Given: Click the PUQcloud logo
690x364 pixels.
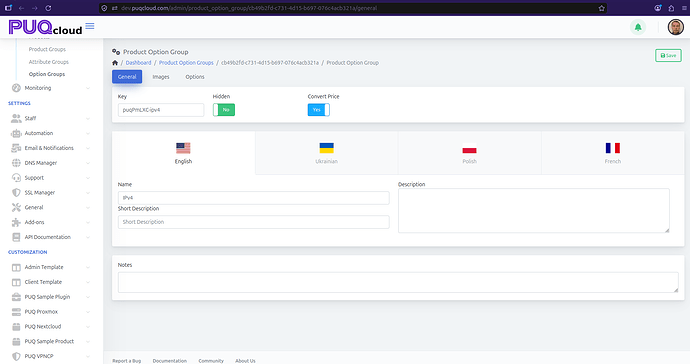Looking at the screenshot, I should (45, 27).
